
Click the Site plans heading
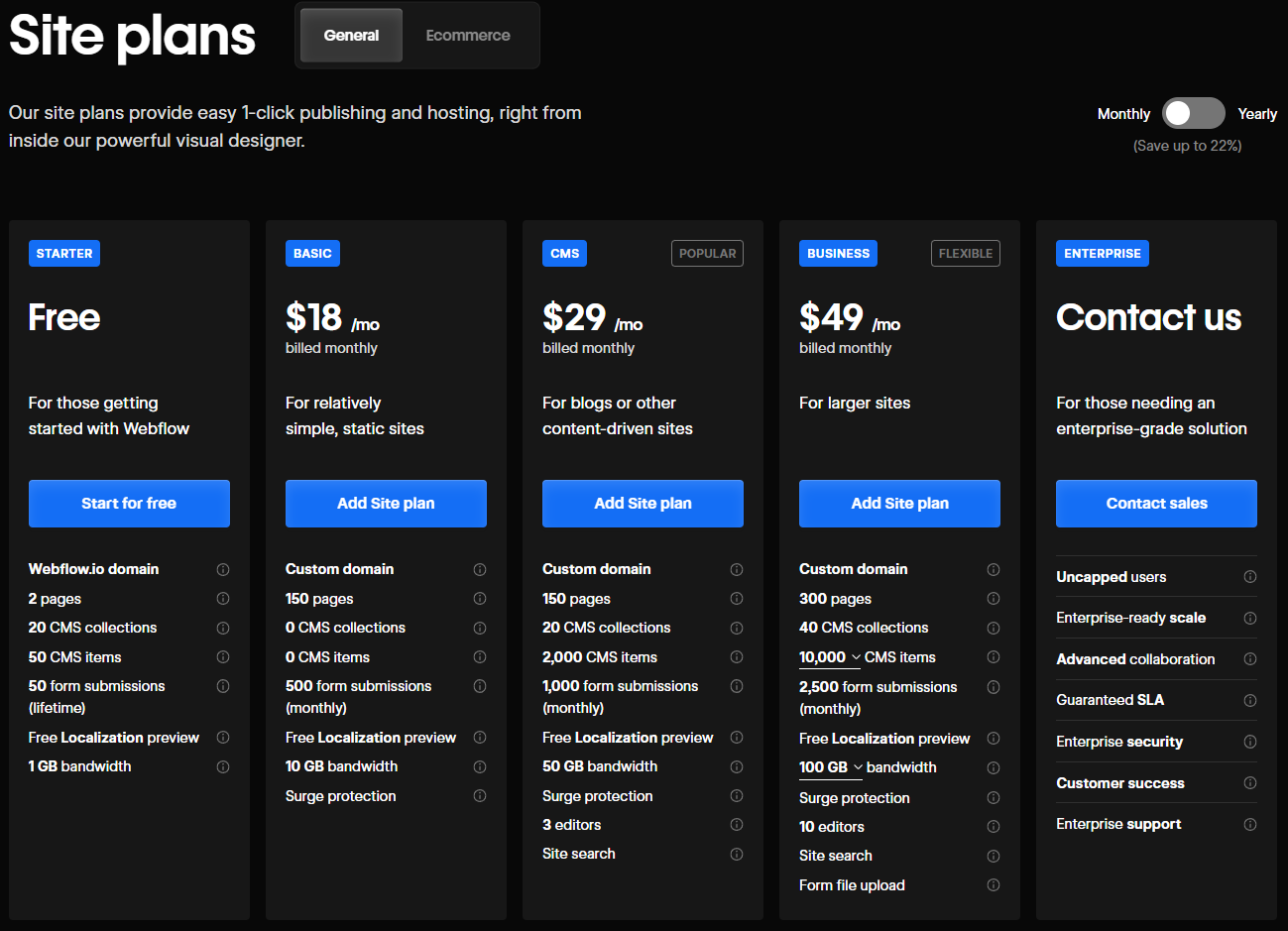point(132,36)
